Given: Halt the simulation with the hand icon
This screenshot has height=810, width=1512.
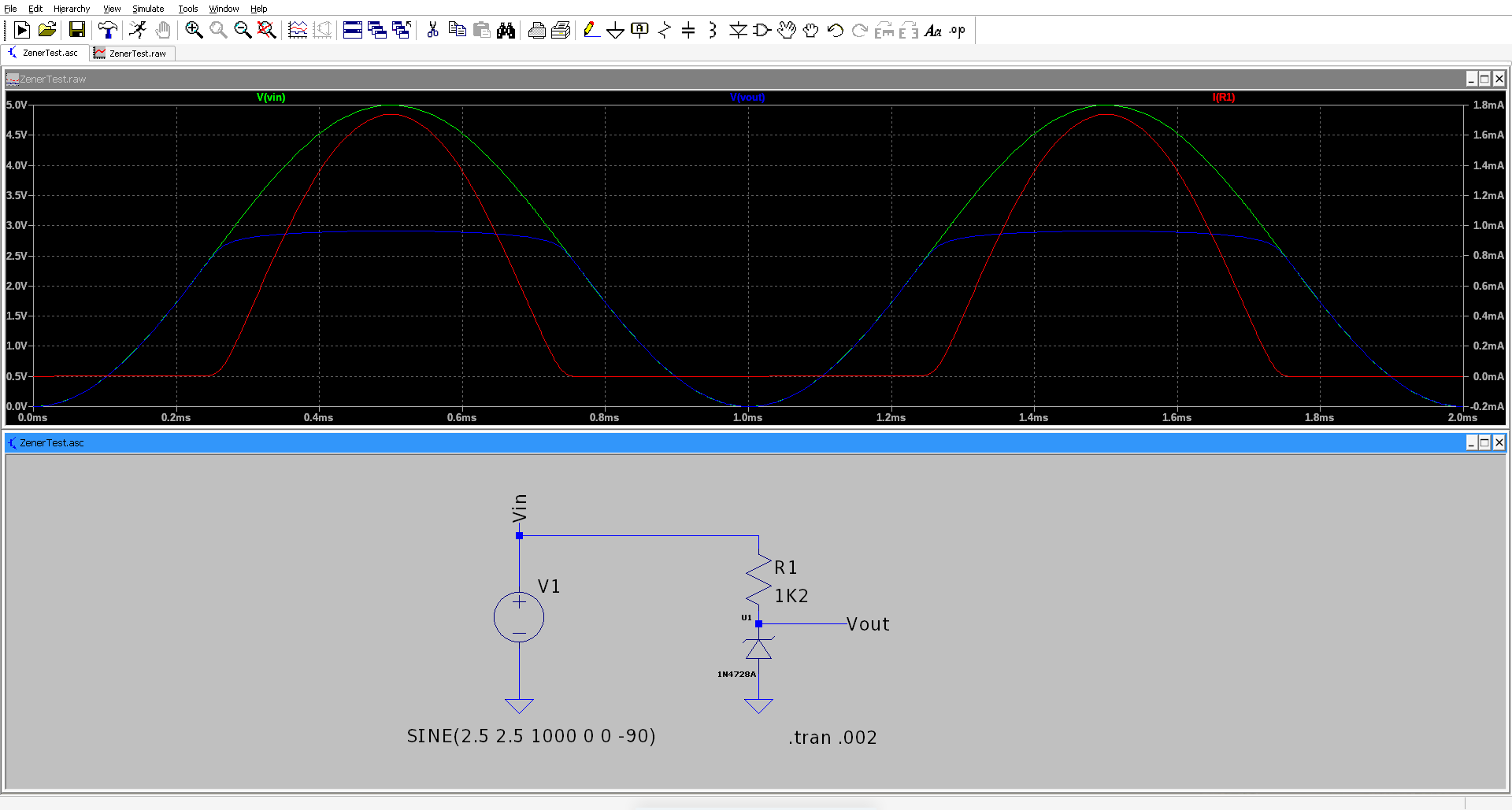Looking at the screenshot, I should (x=163, y=30).
